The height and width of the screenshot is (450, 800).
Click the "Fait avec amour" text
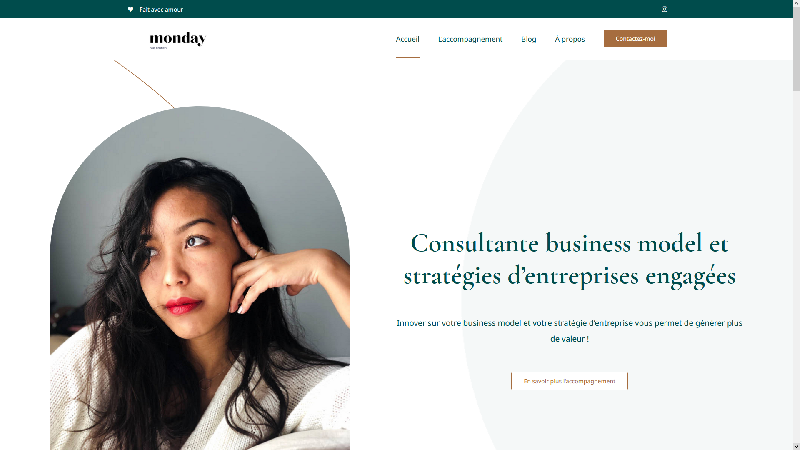point(161,9)
